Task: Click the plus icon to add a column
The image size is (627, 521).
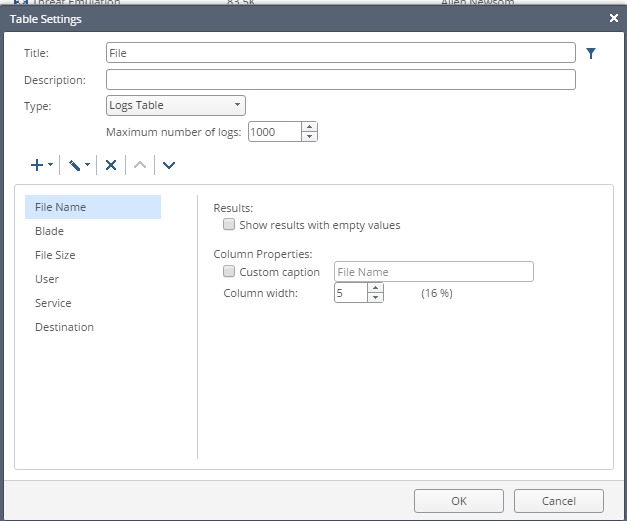Action: click(x=37, y=165)
